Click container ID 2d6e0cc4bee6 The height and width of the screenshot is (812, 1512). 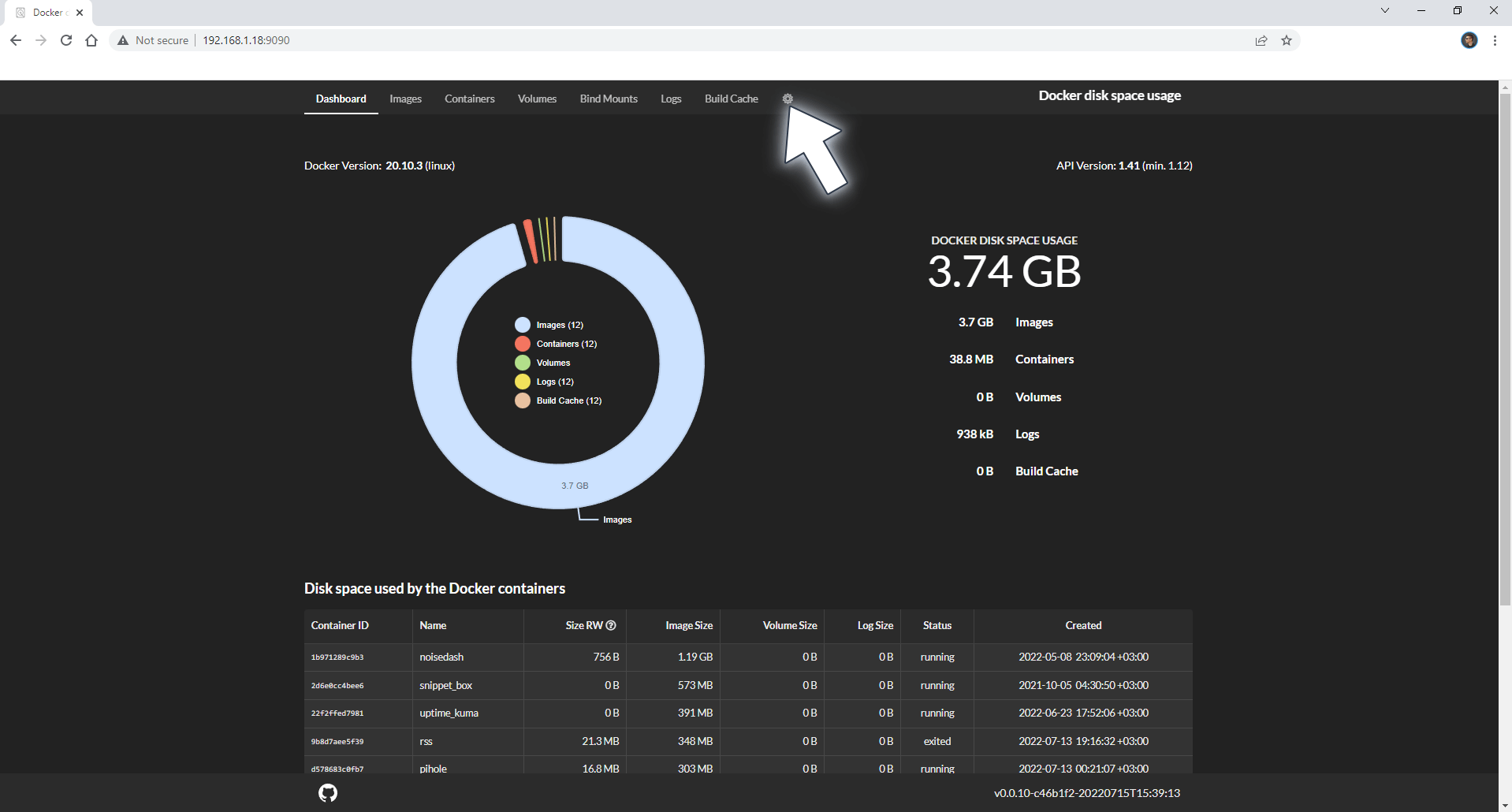[337, 685]
